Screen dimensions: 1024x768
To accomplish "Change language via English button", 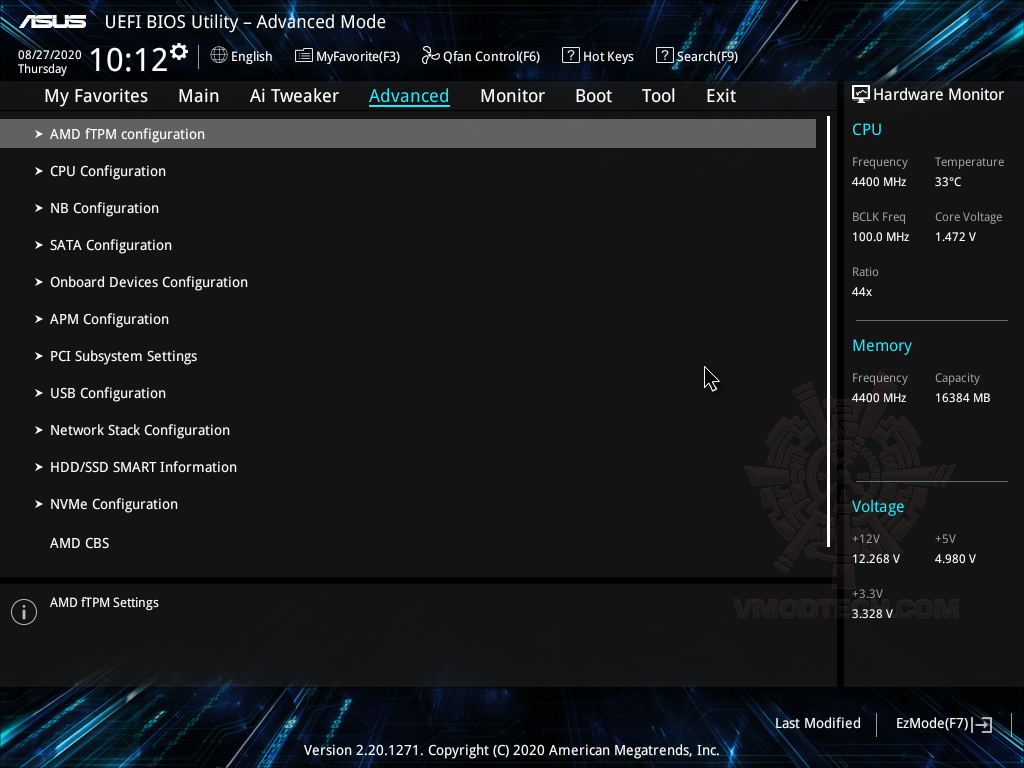I will pos(242,56).
